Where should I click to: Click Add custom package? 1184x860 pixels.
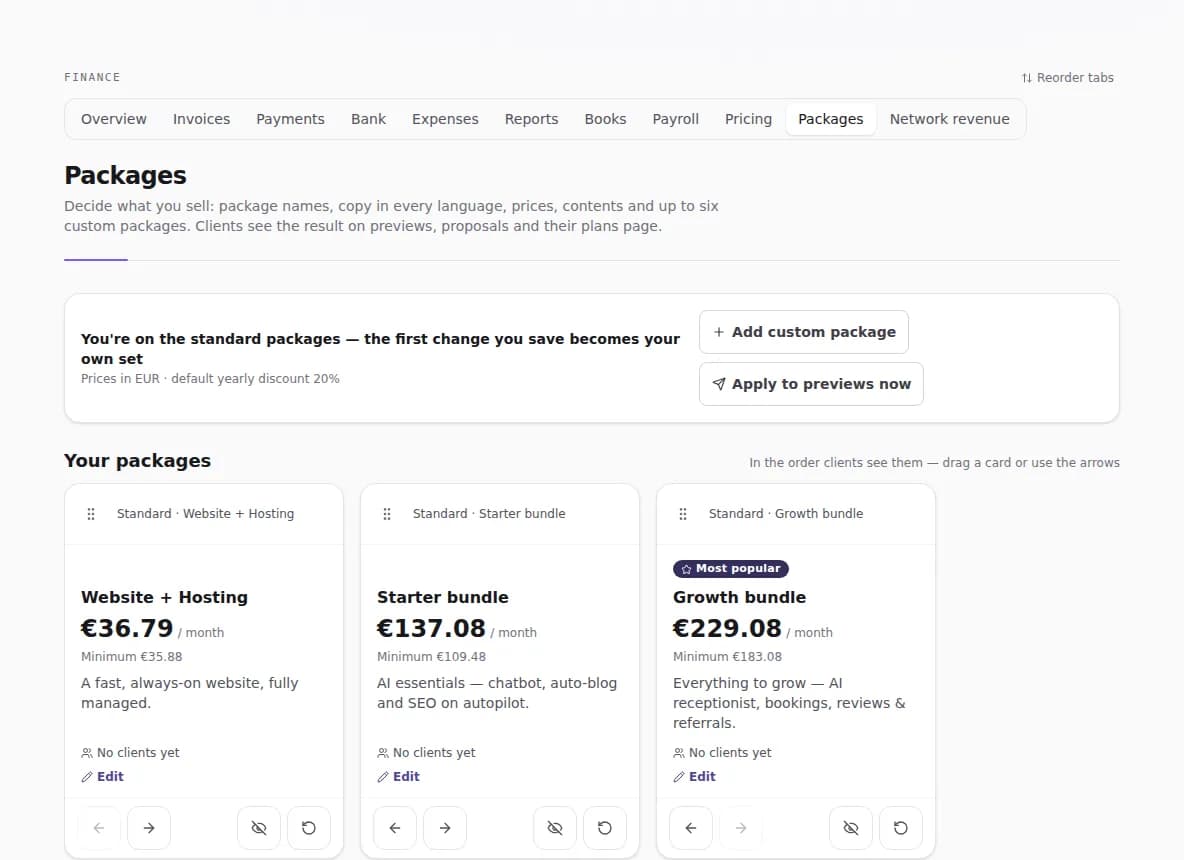point(804,332)
